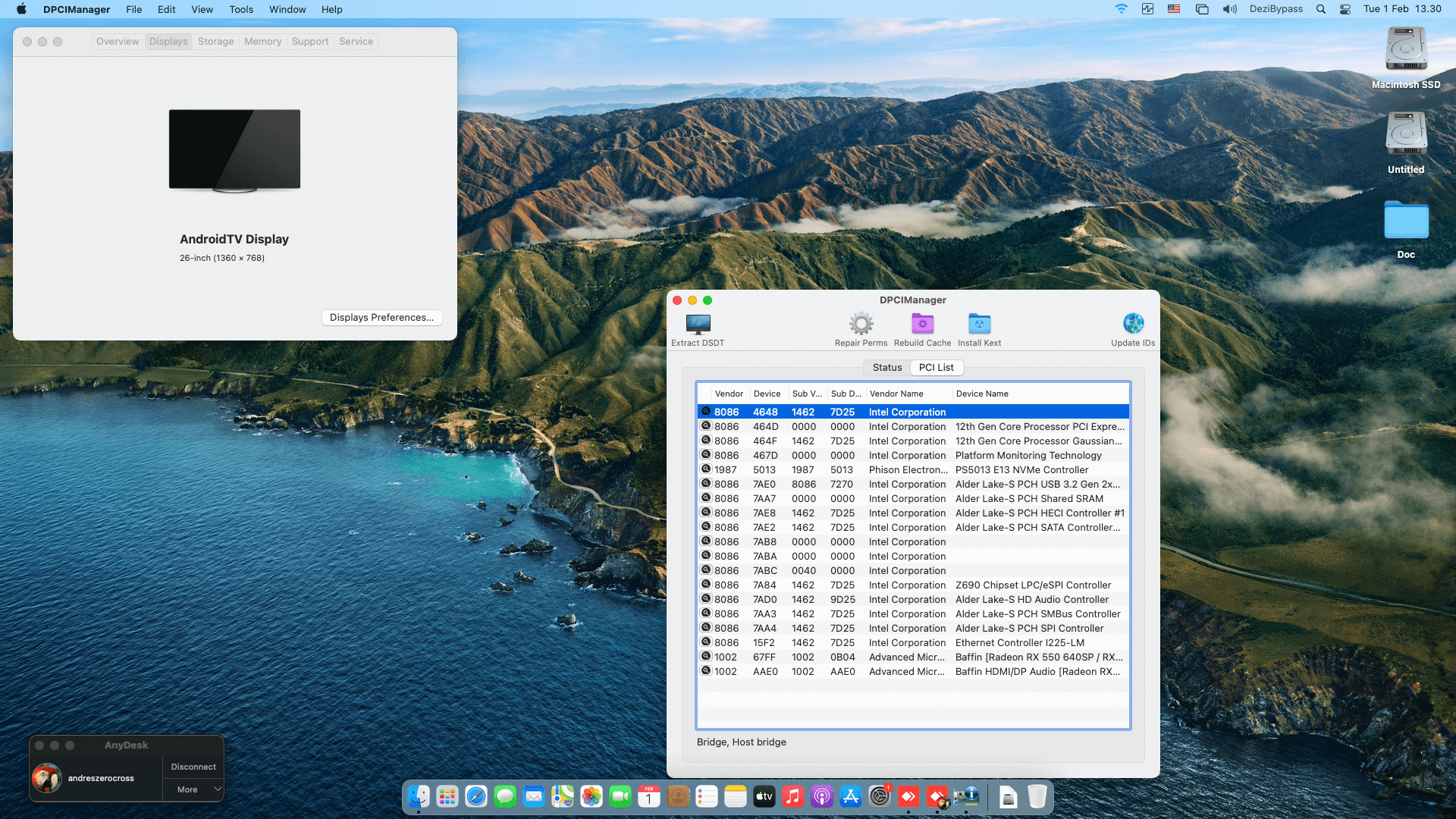Click the magnifier icon on the Radeon RX 550 row
1456x819 pixels.
[706, 657]
